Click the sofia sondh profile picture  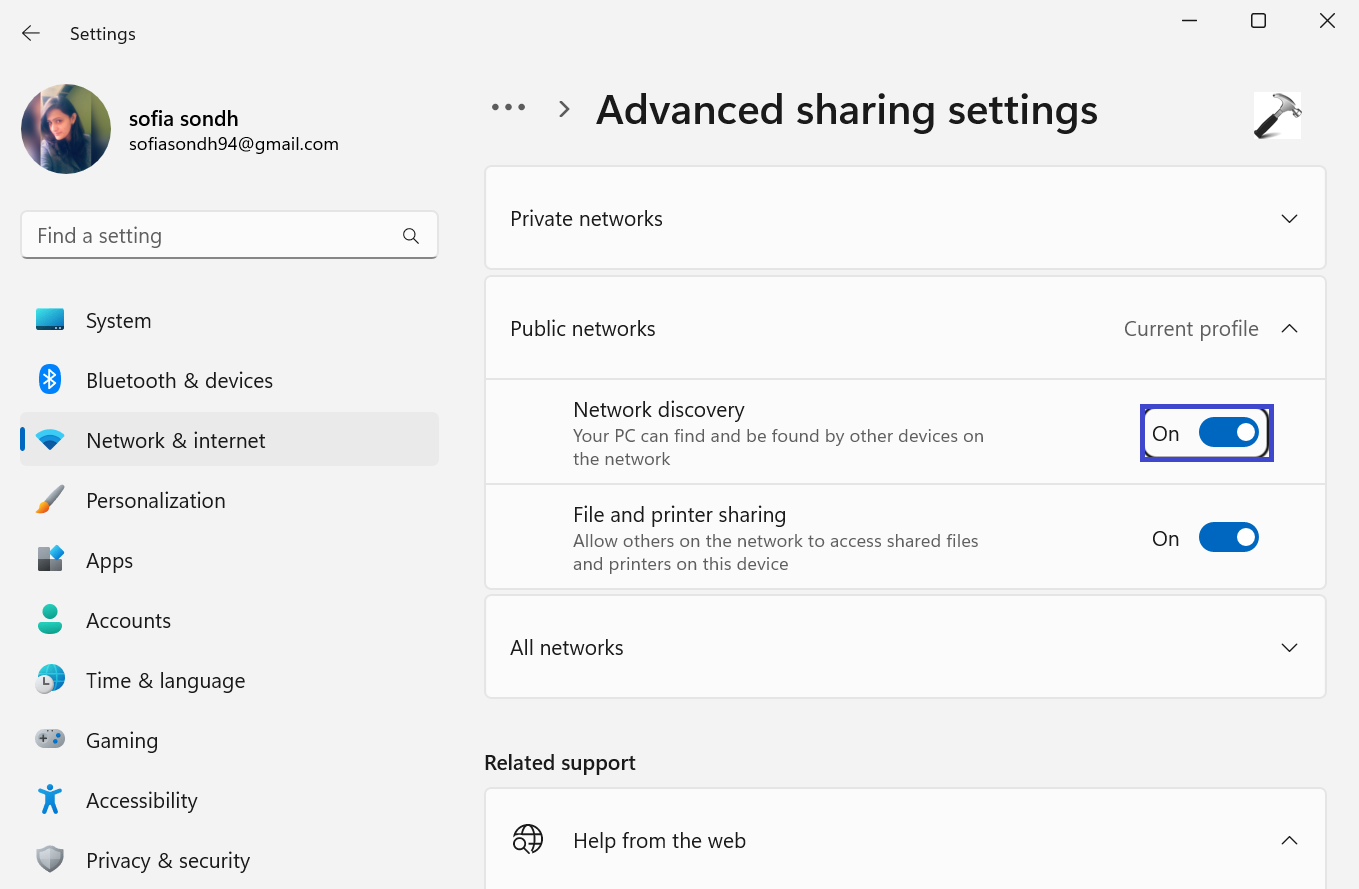[66, 129]
